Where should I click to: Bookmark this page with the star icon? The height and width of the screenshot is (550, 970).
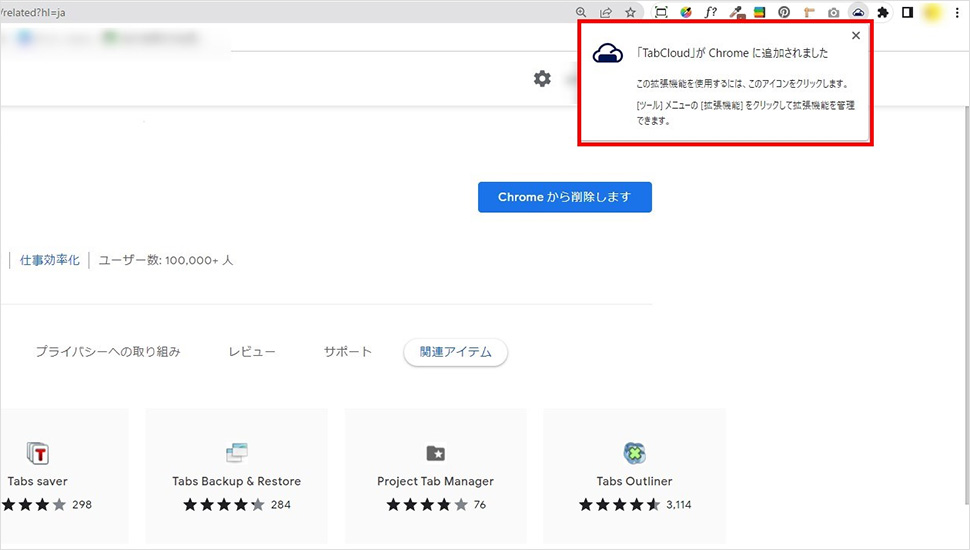(630, 12)
